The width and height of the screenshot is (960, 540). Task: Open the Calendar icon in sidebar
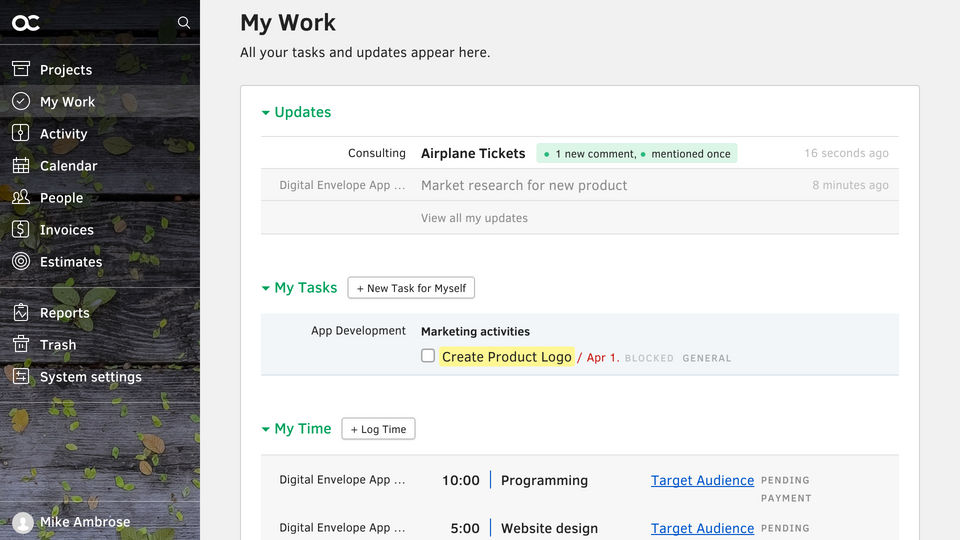[21, 165]
